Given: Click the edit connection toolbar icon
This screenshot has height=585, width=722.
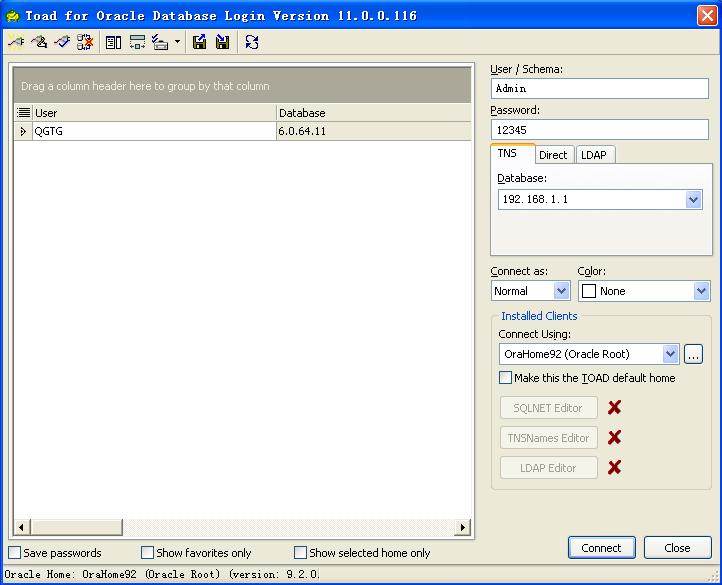Looking at the screenshot, I should pos(39,42).
